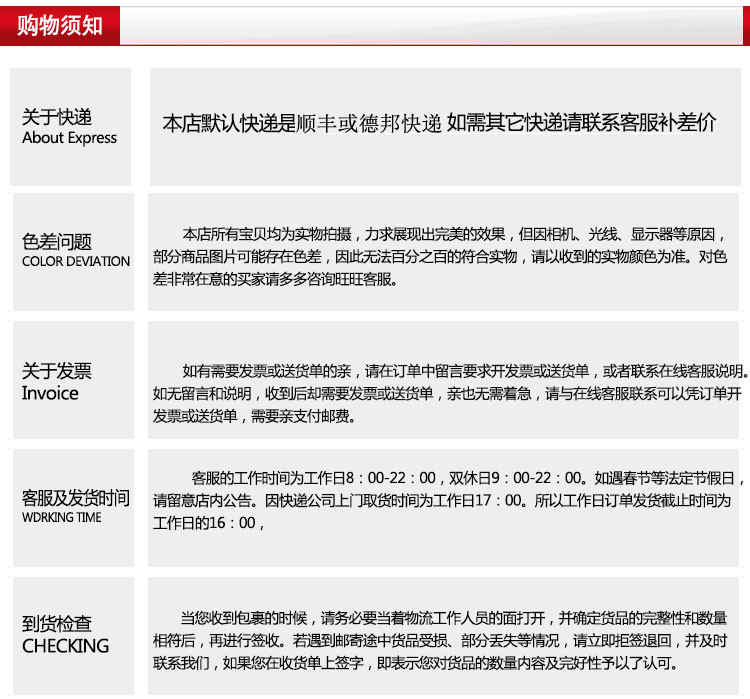750x699 pixels.
Task: Click the invoice request instructions paragraph
Action: click(x=447, y=393)
